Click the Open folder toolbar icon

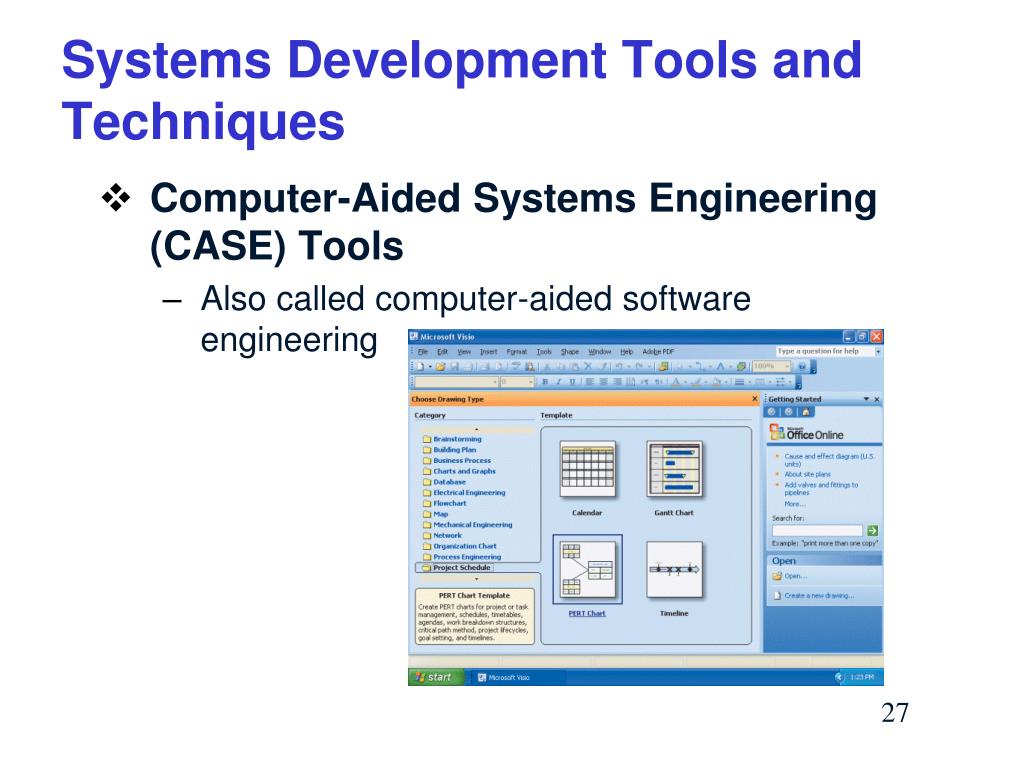(440, 366)
